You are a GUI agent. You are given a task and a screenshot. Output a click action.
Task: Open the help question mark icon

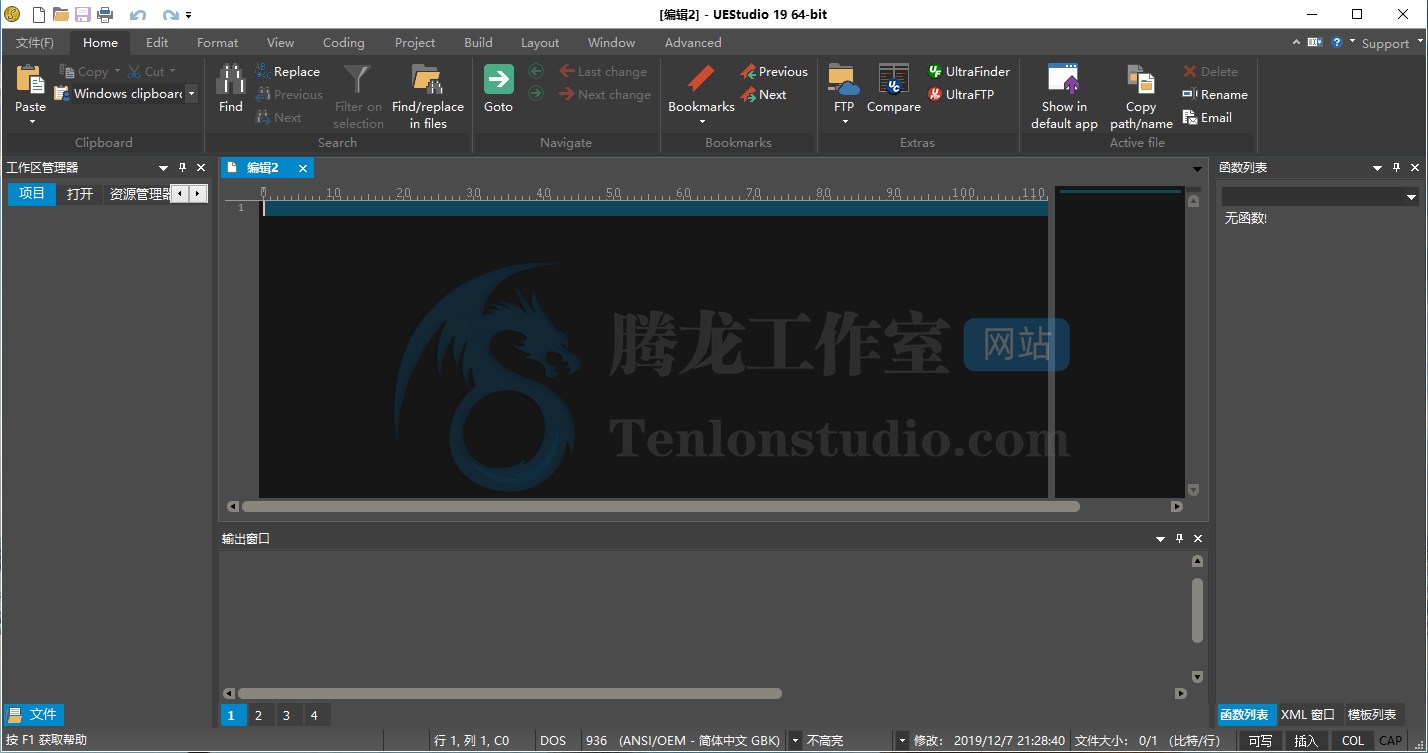tap(1336, 42)
